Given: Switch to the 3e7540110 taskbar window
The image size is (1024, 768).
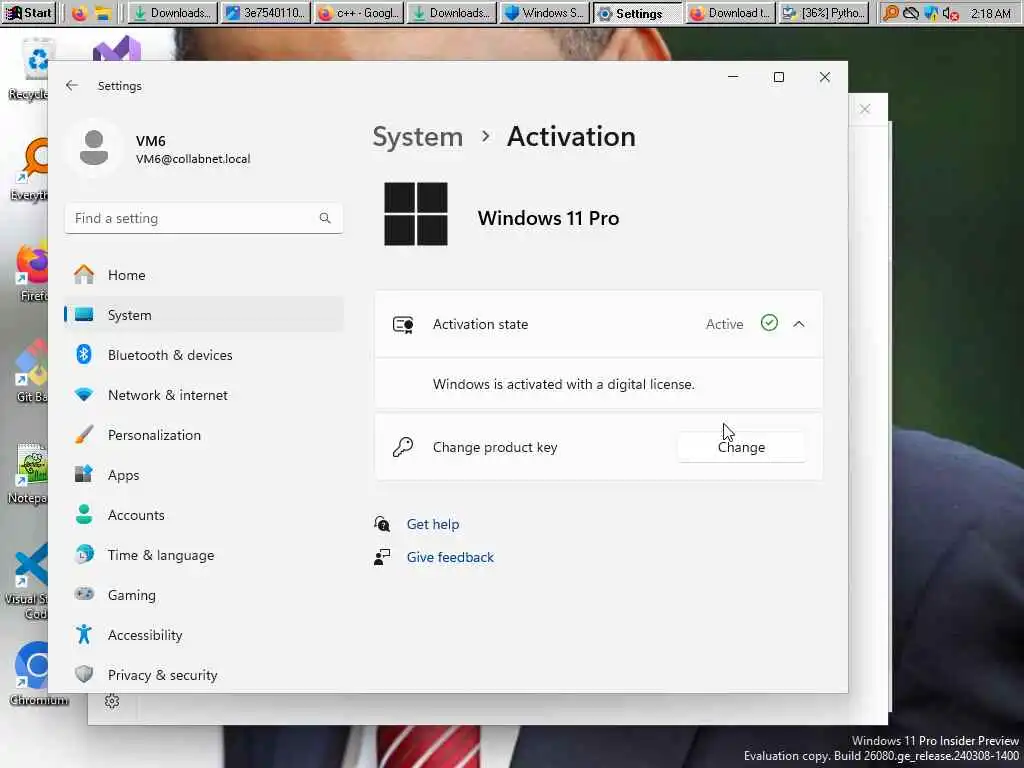Looking at the screenshot, I should tap(264, 13).
